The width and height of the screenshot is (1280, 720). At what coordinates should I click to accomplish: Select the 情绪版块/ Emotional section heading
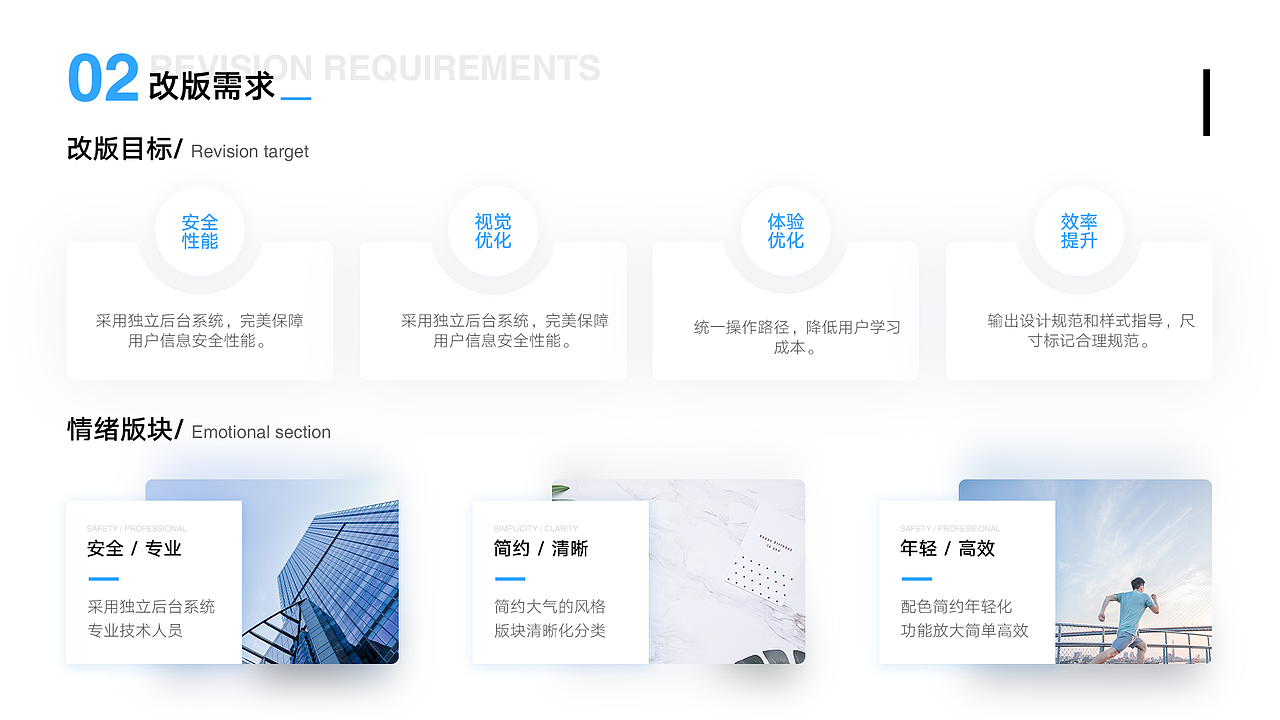196,431
